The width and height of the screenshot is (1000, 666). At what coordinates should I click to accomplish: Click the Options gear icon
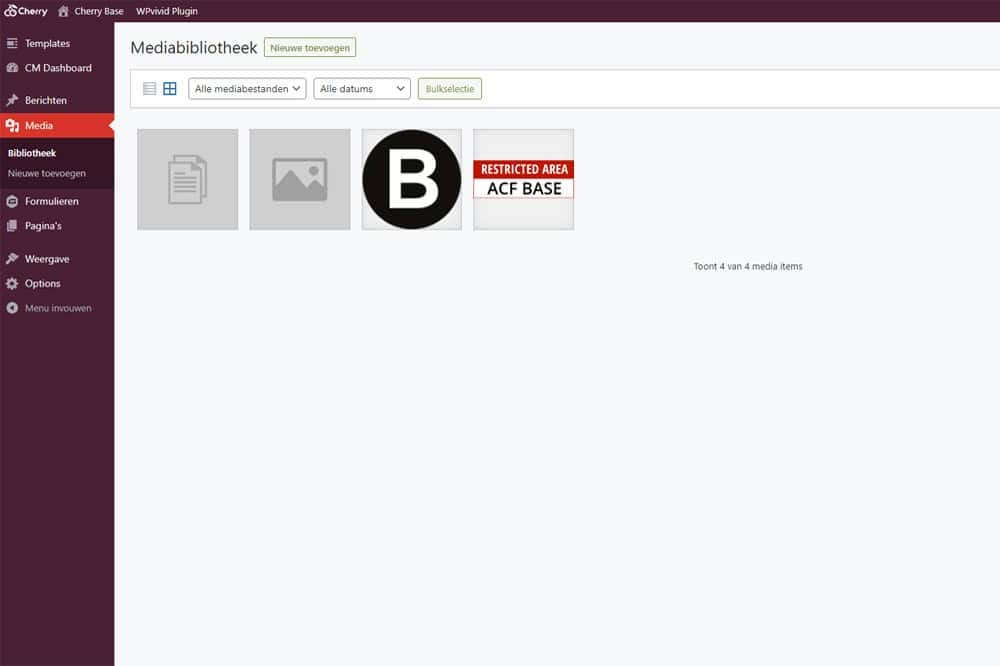click(12, 284)
